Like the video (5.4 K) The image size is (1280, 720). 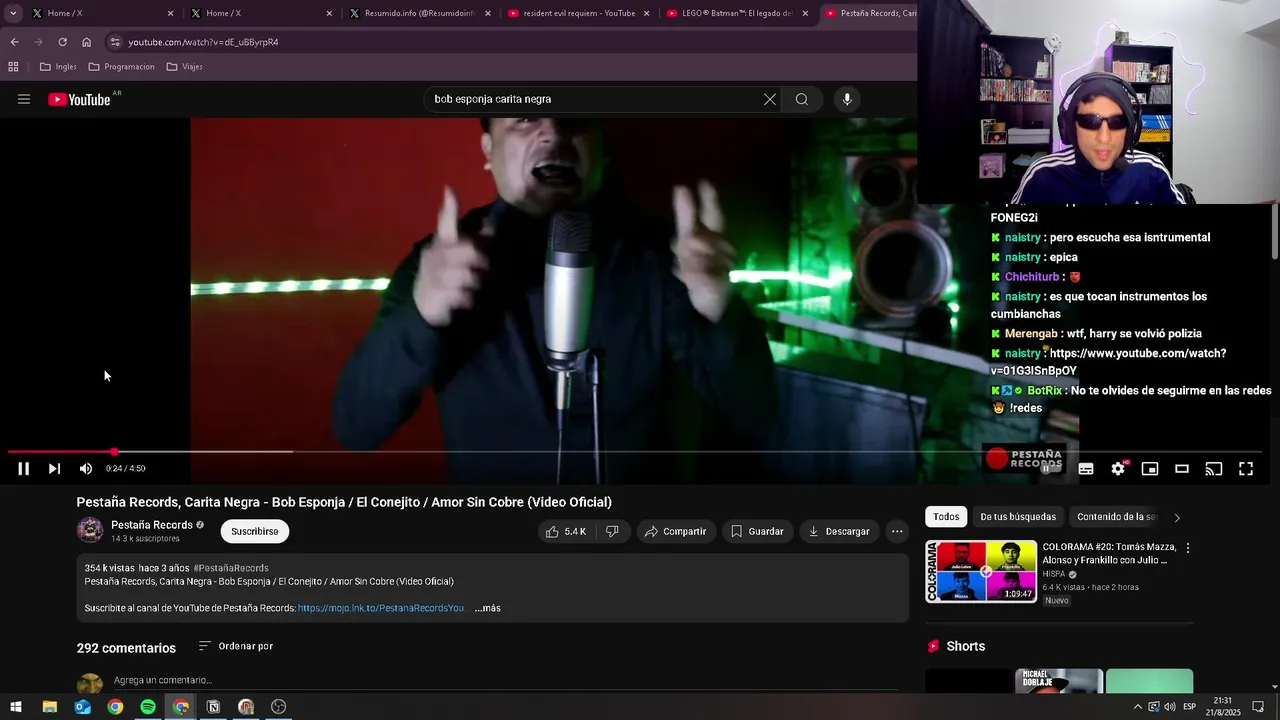click(x=565, y=531)
